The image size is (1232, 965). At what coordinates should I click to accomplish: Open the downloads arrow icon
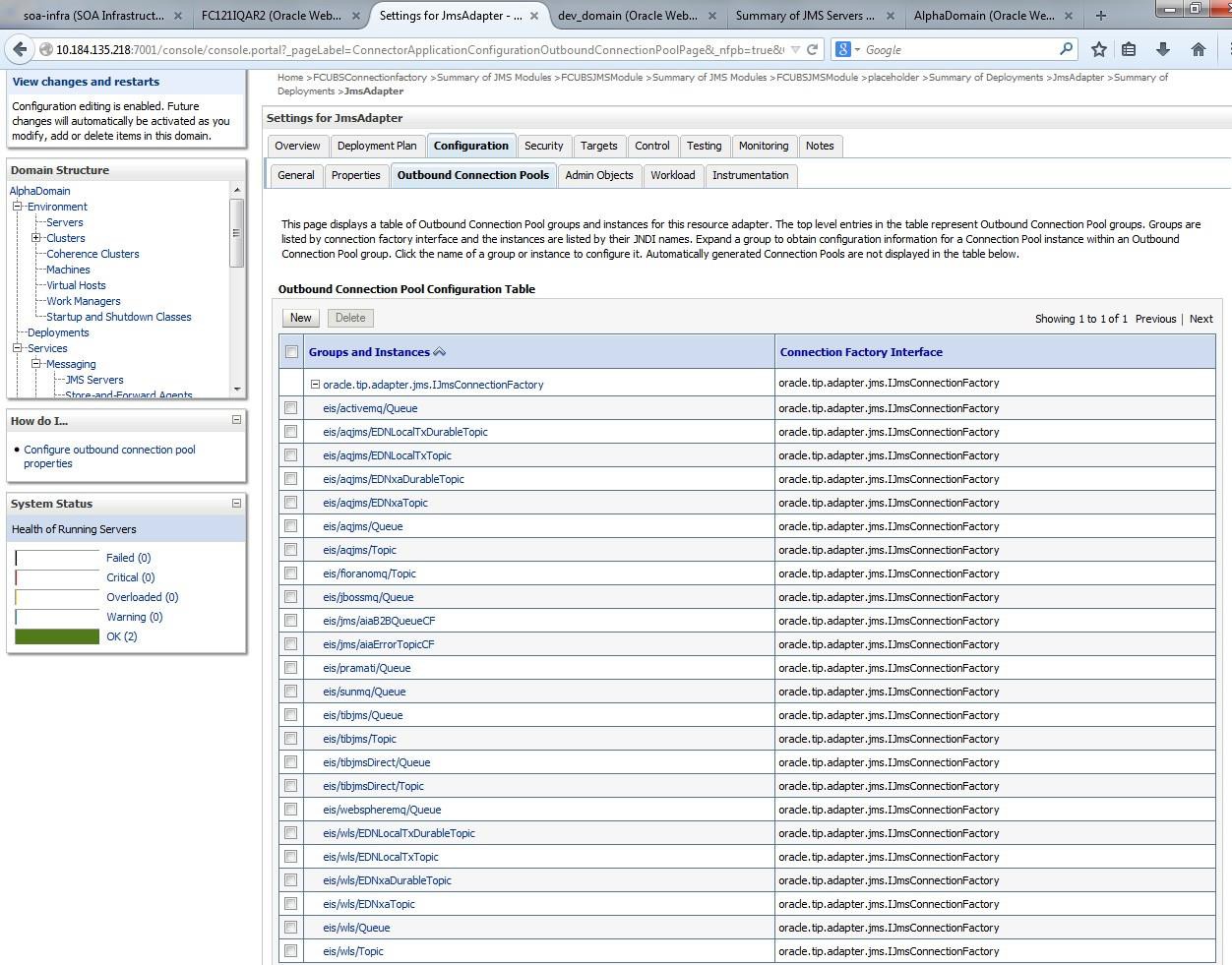click(1162, 49)
